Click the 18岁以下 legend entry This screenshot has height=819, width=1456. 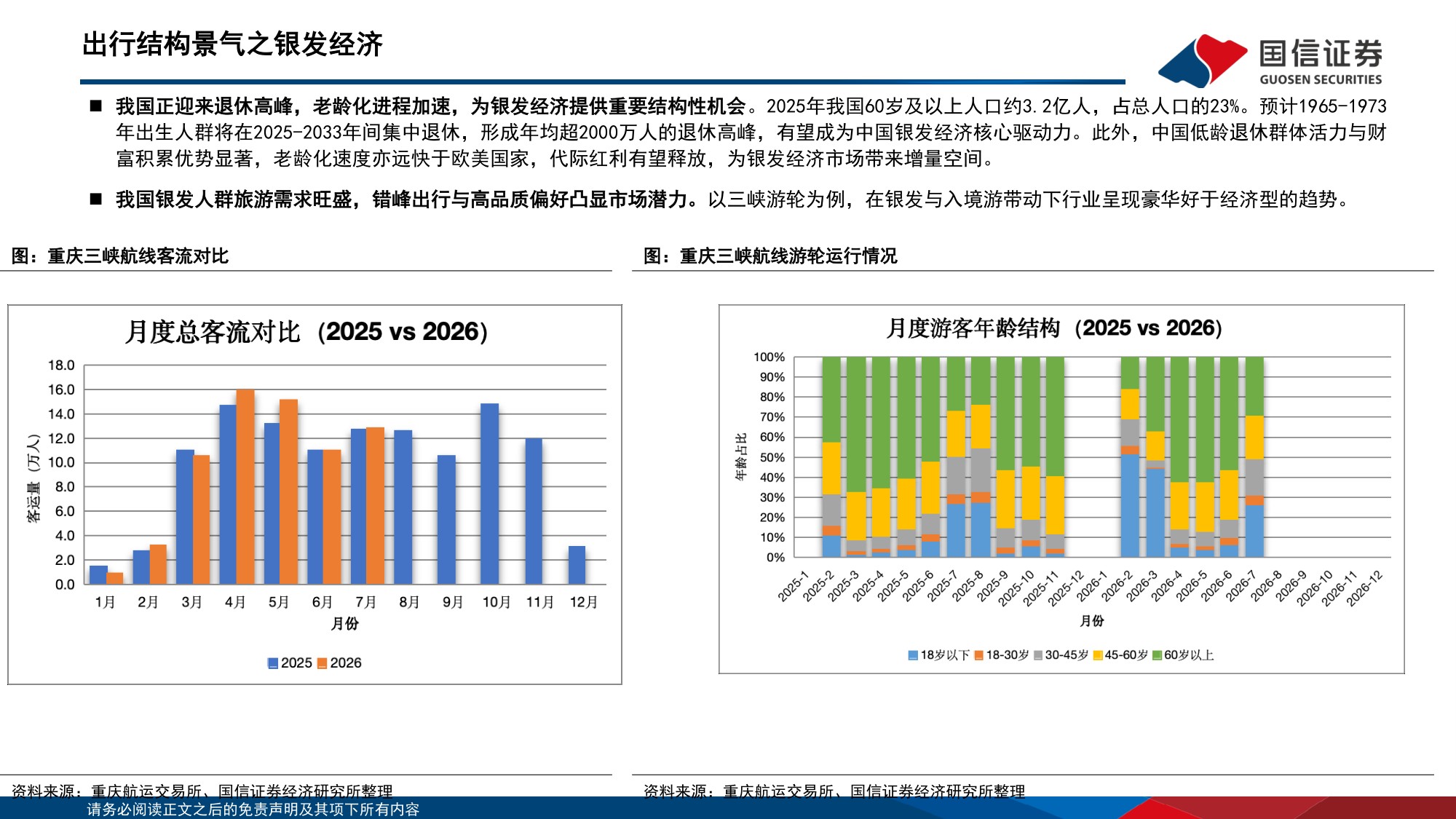point(939,655)
